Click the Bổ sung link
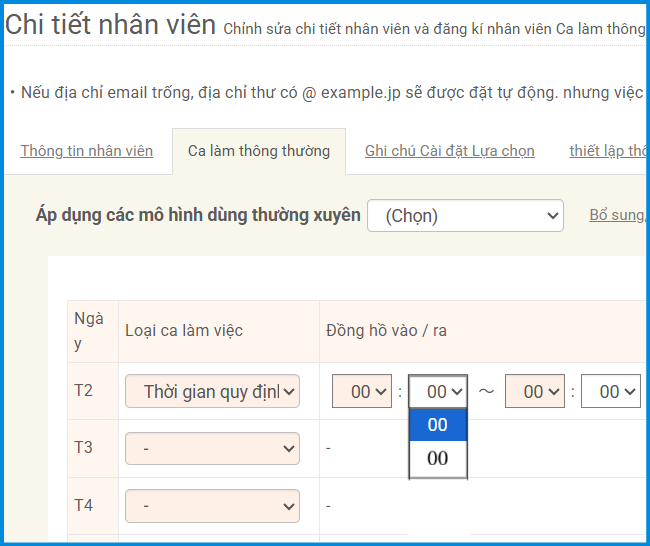The image size is (650, 546). 617,215
